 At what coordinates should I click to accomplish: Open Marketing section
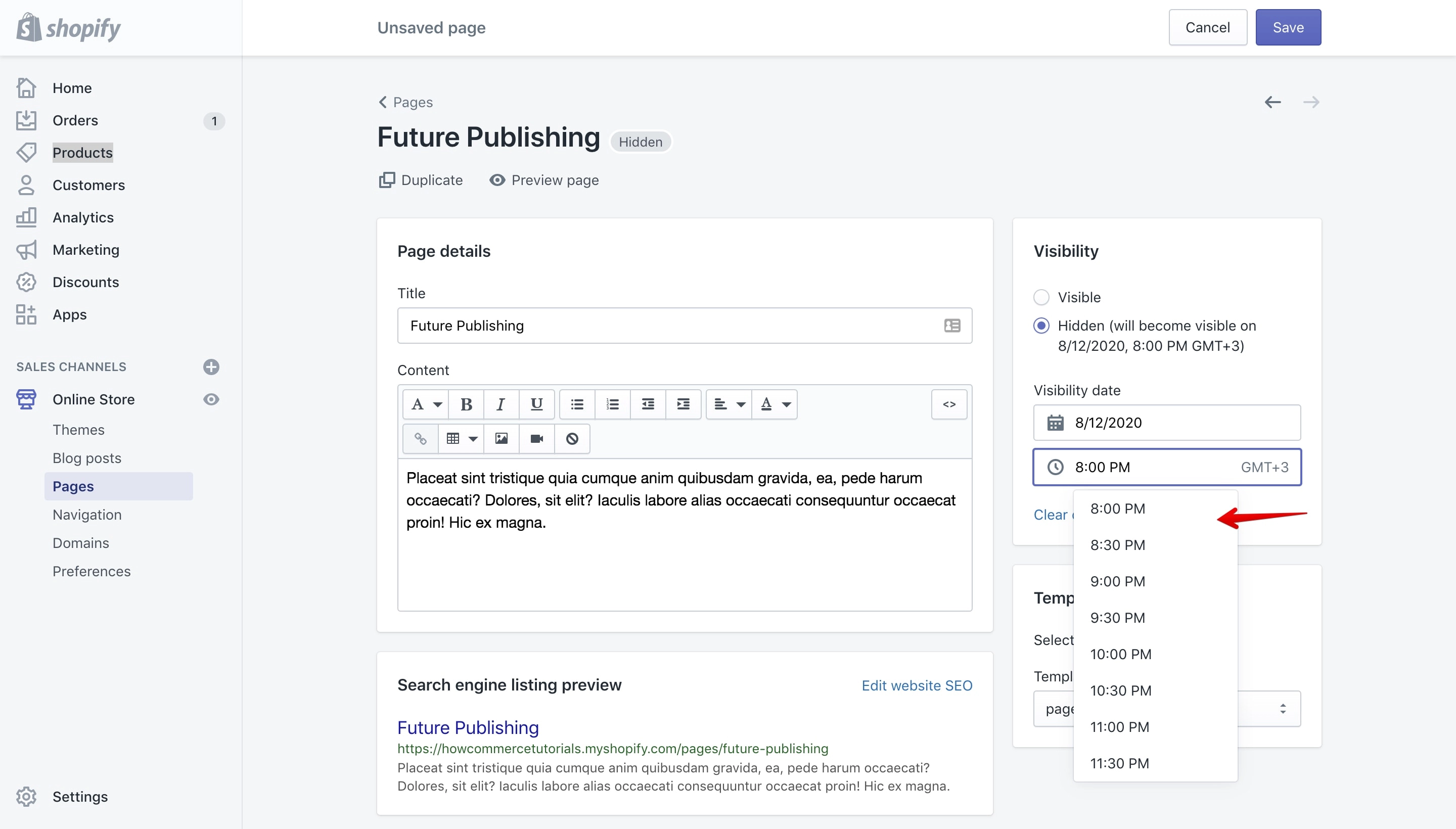point(86,250)
